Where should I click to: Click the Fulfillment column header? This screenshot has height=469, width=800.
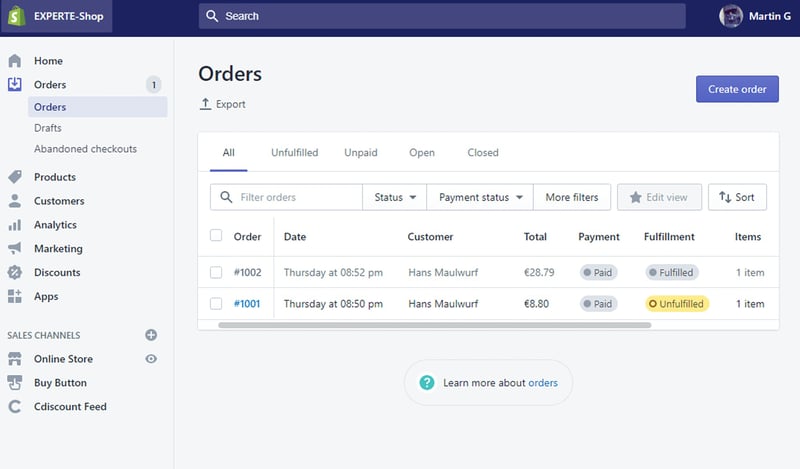pos(669,237)
